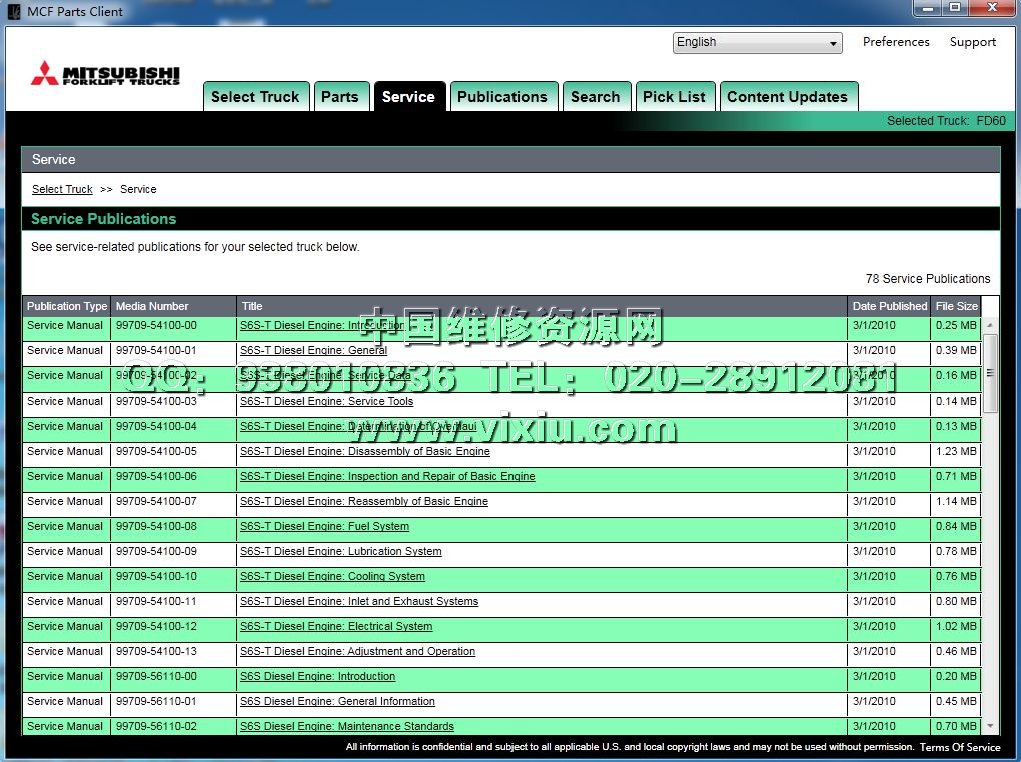Open S6S-T Diesel Engine: General manual
Image resolution: width=1021 pixels, height=762 pixels.
(x=313, y=351)
